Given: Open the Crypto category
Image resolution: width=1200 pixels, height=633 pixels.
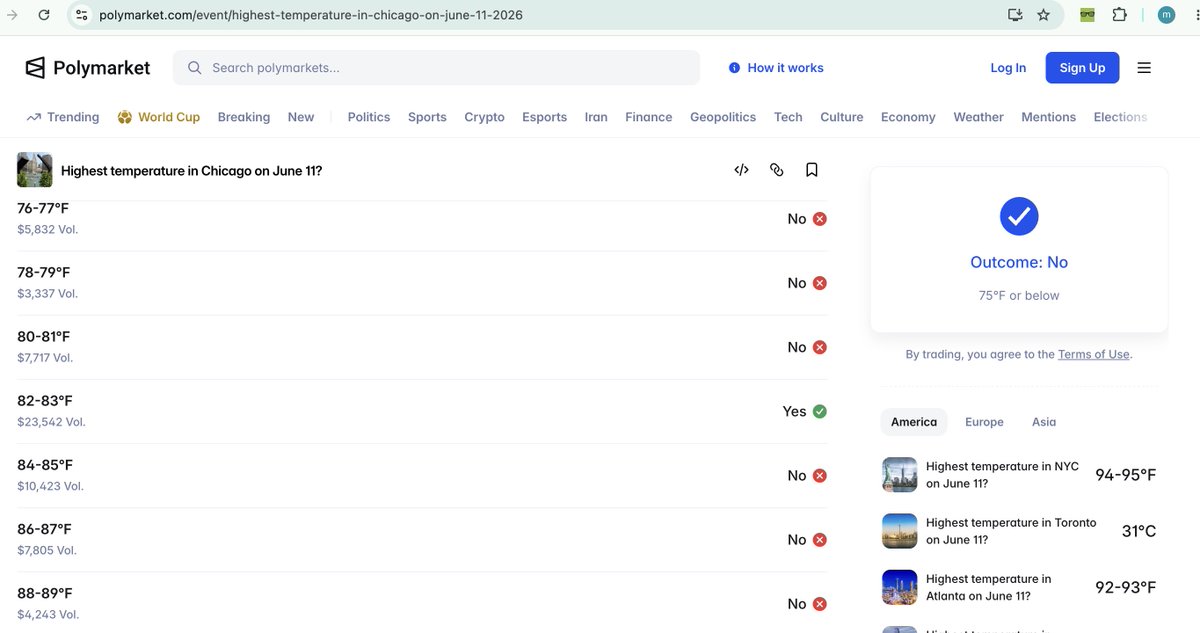Looking at the screenshot, I should [484, 117].
